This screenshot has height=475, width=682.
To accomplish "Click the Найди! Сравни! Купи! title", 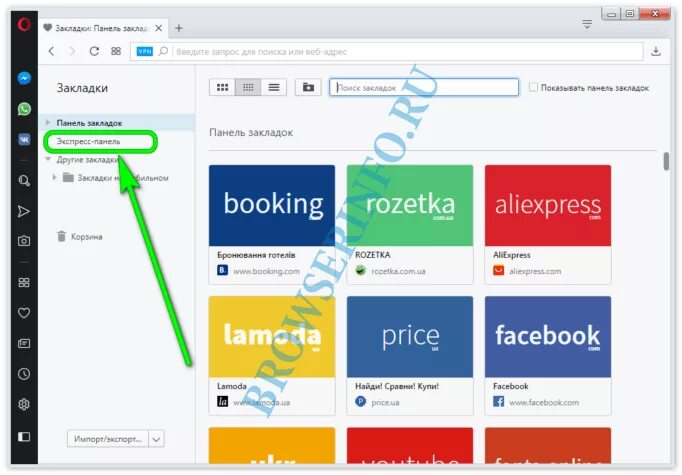I will pyautogui.click(x=397, y=386).
